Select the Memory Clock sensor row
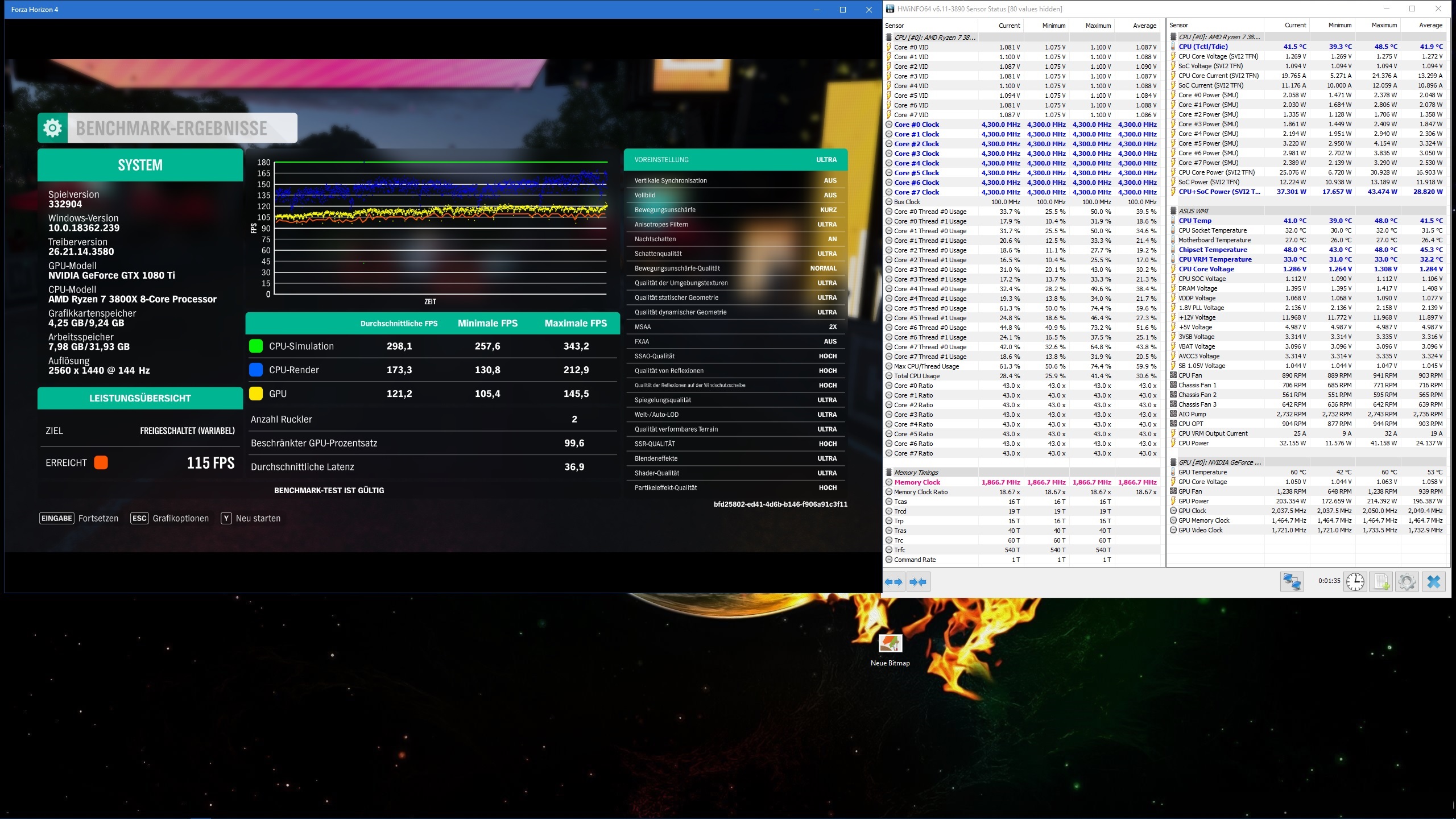Image resolution: width=1456 pixels, height=819 pixels. (917, 482)
